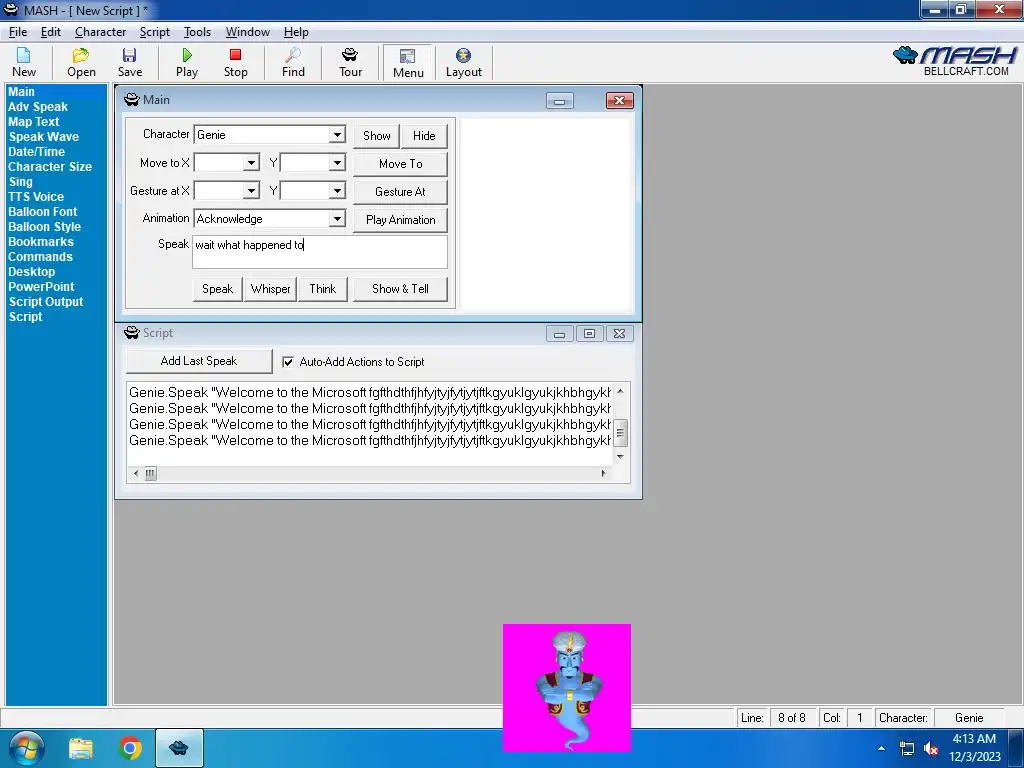The image size is (1024, 768).
Task: Stop playback with the red Stop icon
Action: tap(235, 63)
